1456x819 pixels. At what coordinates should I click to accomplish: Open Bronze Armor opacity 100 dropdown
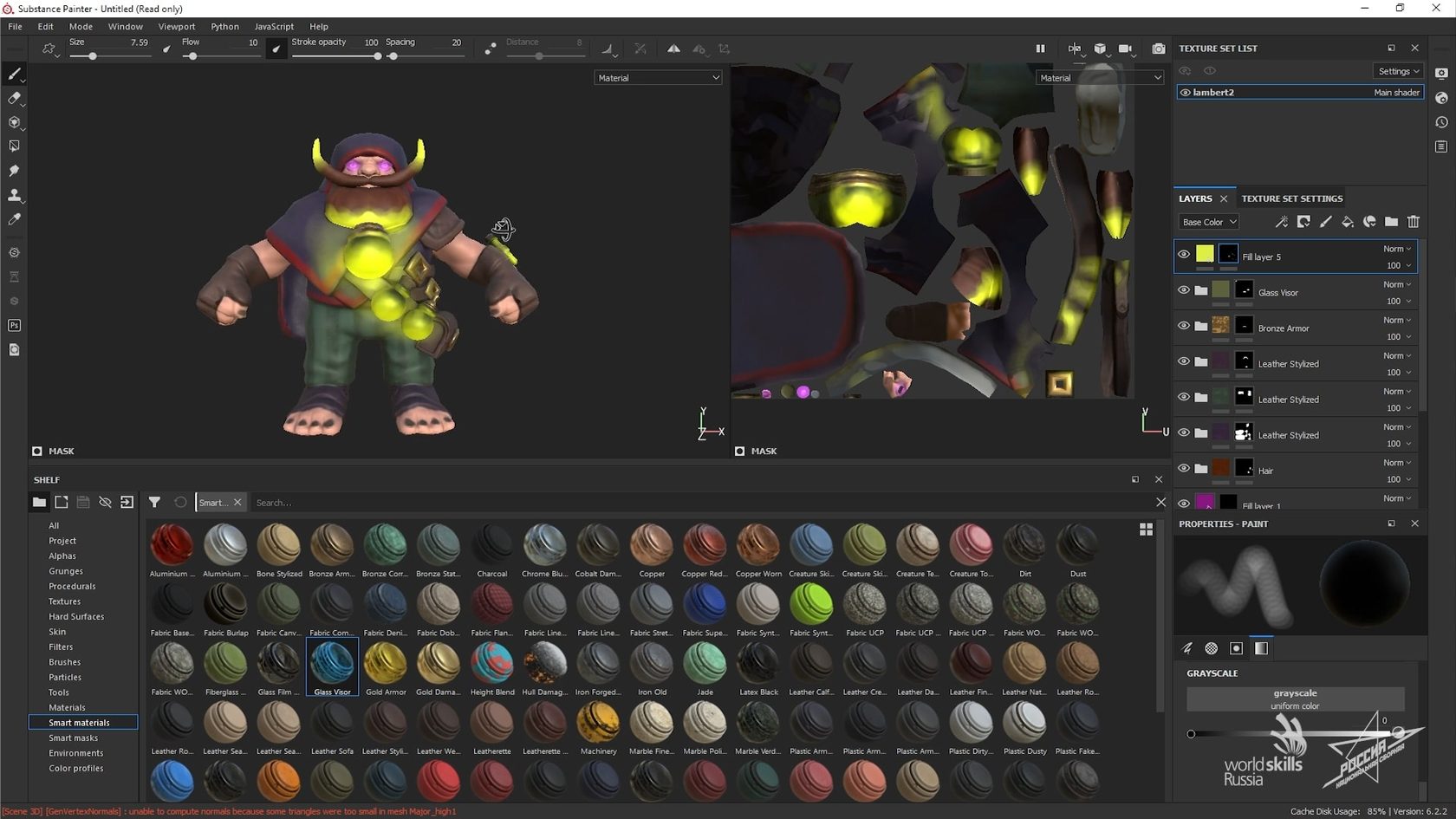click(x=1397, y=336)
